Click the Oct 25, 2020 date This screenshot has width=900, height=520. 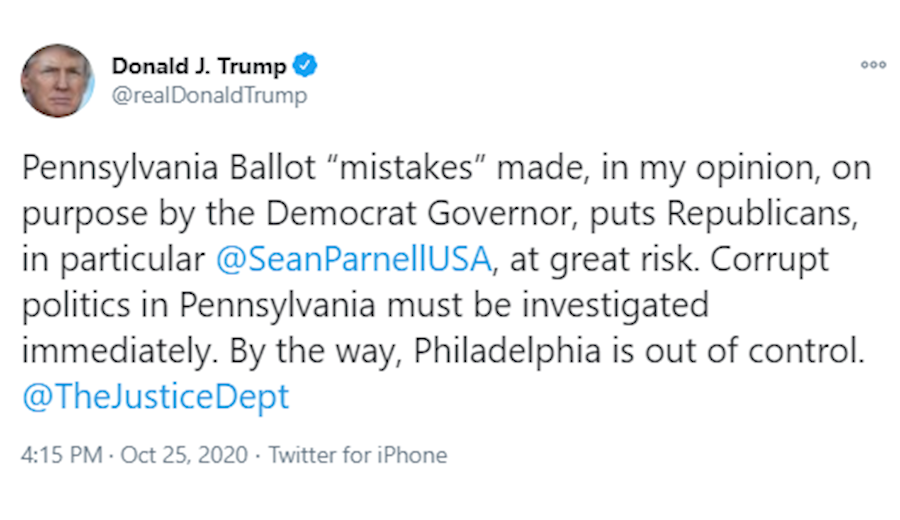(184, 455)
